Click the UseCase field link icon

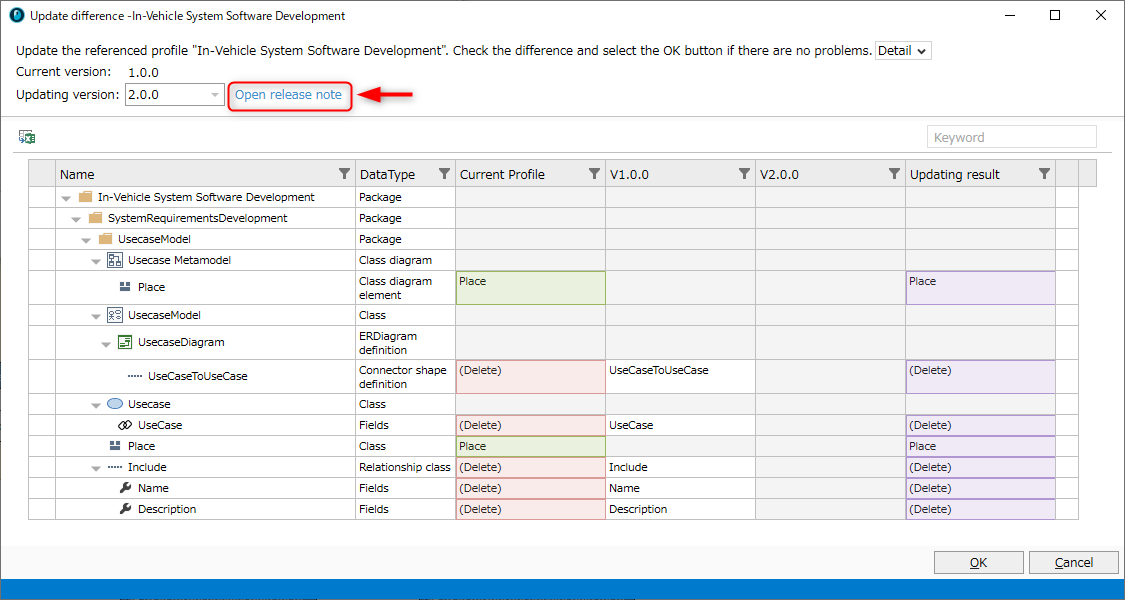click(x=125, y=425)
